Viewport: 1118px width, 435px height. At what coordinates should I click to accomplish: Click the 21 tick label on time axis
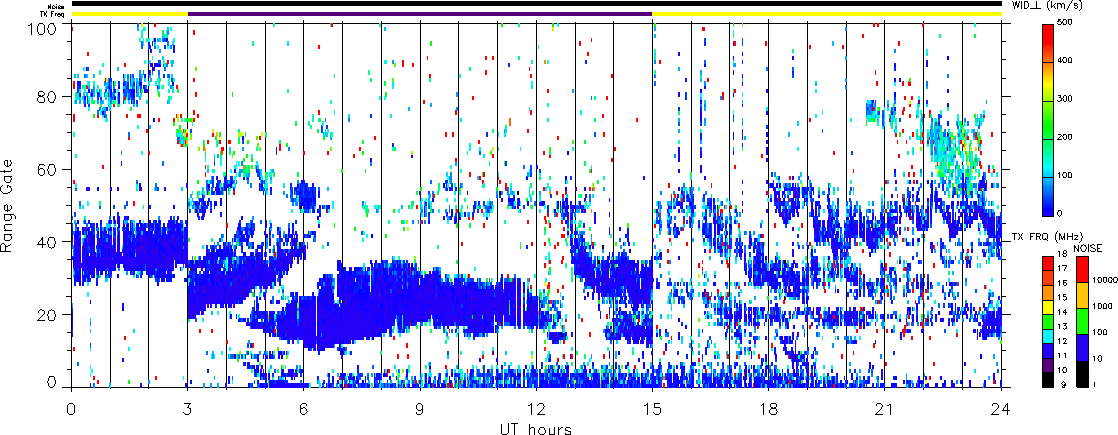pos(885,410)
